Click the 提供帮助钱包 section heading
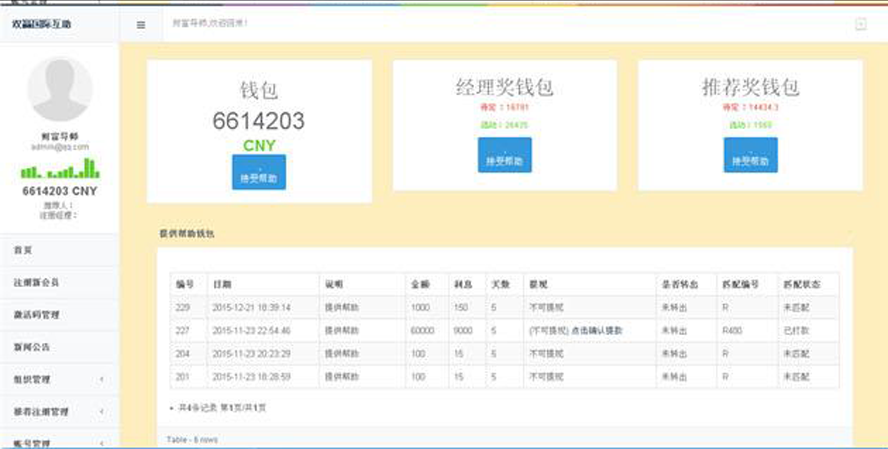This screenshot has height=449, width=888. pos(187,233)
